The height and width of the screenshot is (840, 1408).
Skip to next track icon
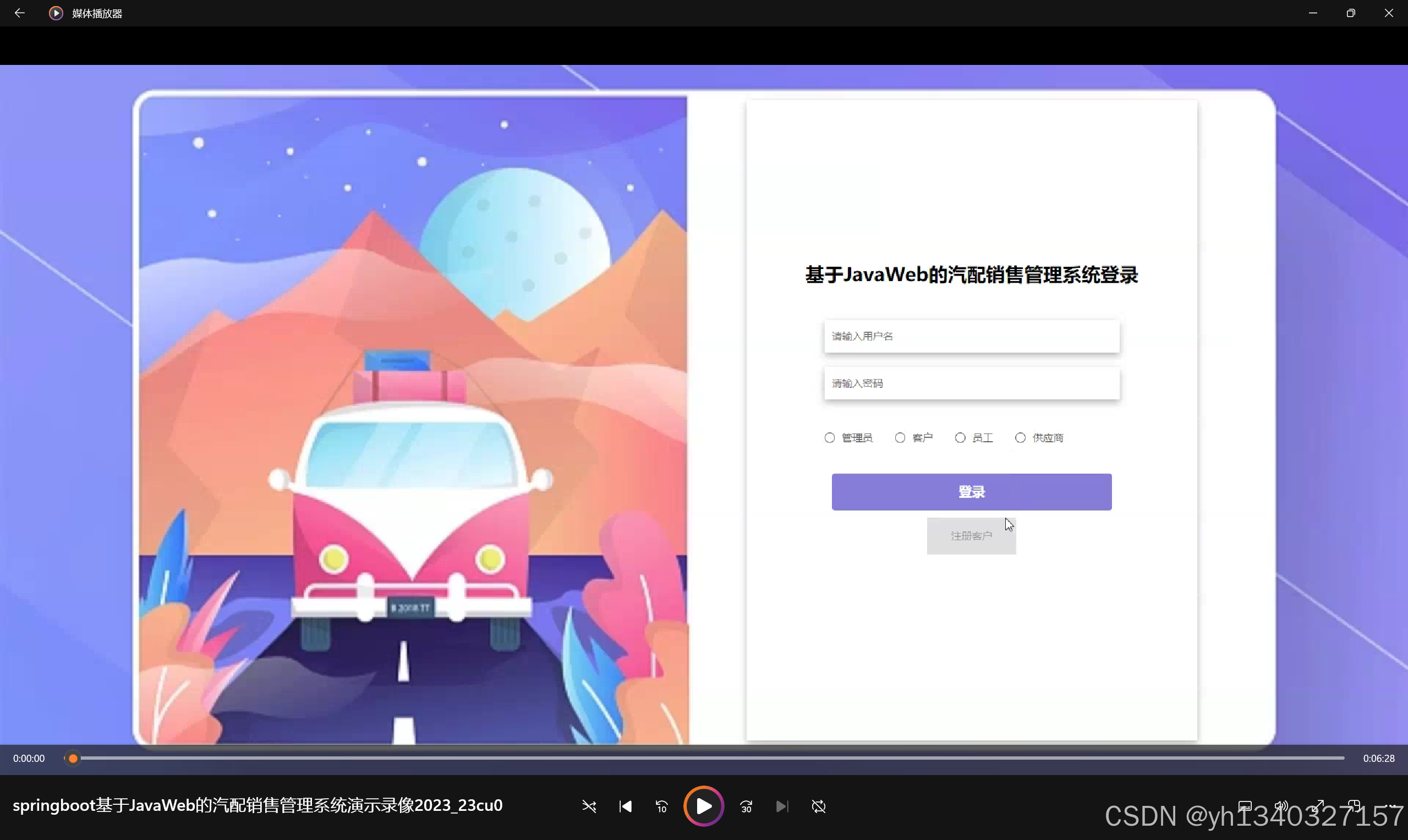pos(782,806)
